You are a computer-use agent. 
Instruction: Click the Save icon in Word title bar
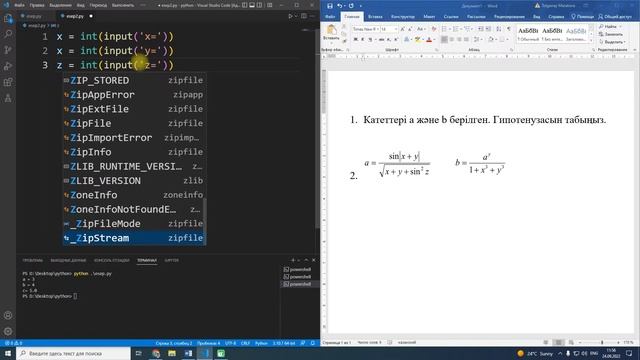[x=330, y=6]
